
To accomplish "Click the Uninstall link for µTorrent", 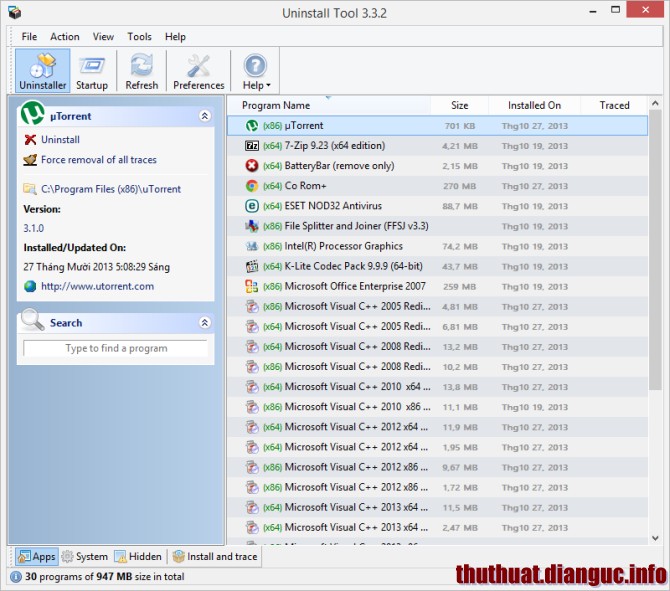I will pyautogui.click(x=60, y=140).
